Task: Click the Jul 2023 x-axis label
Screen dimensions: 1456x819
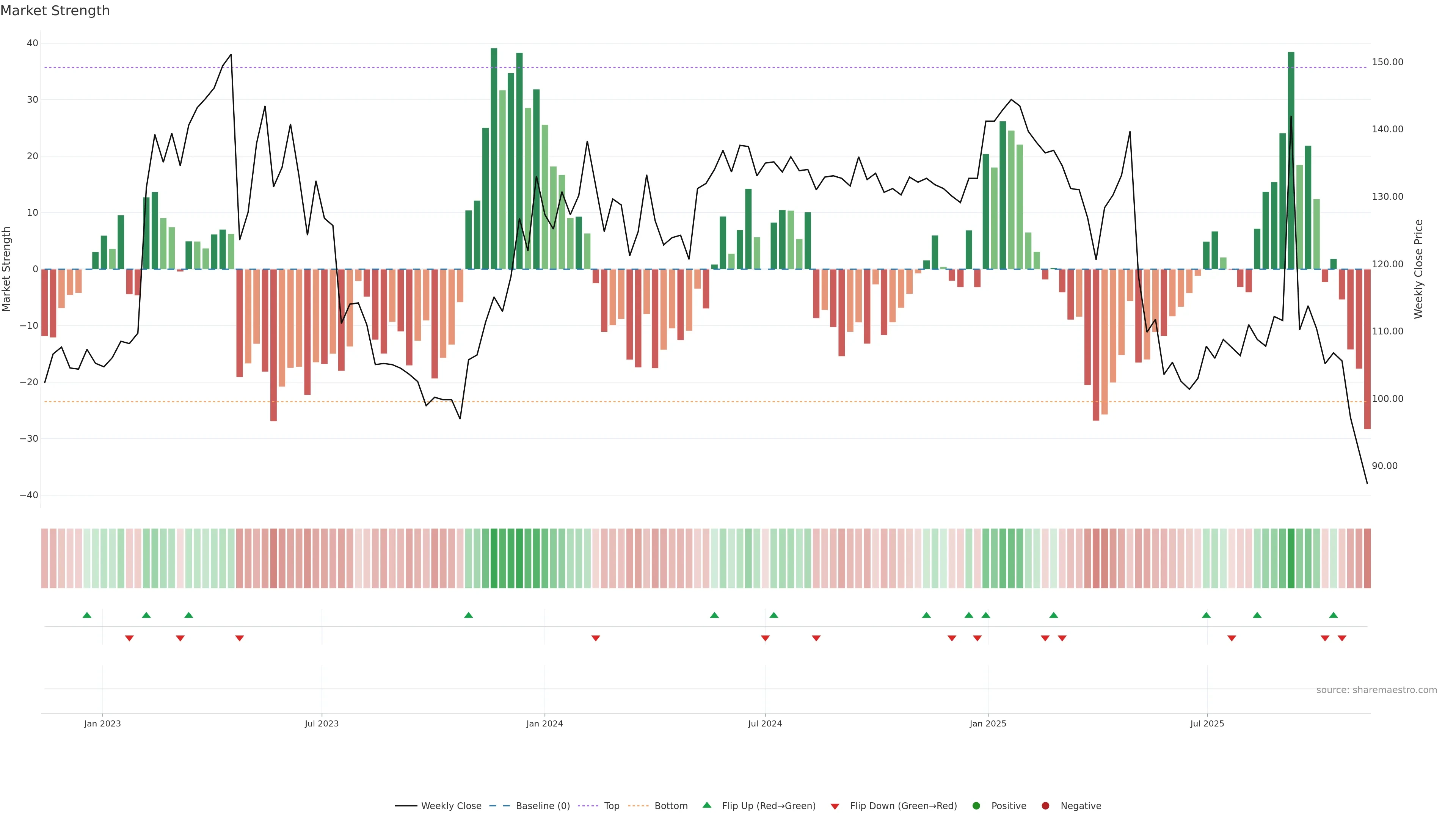Action: (322, 723)
